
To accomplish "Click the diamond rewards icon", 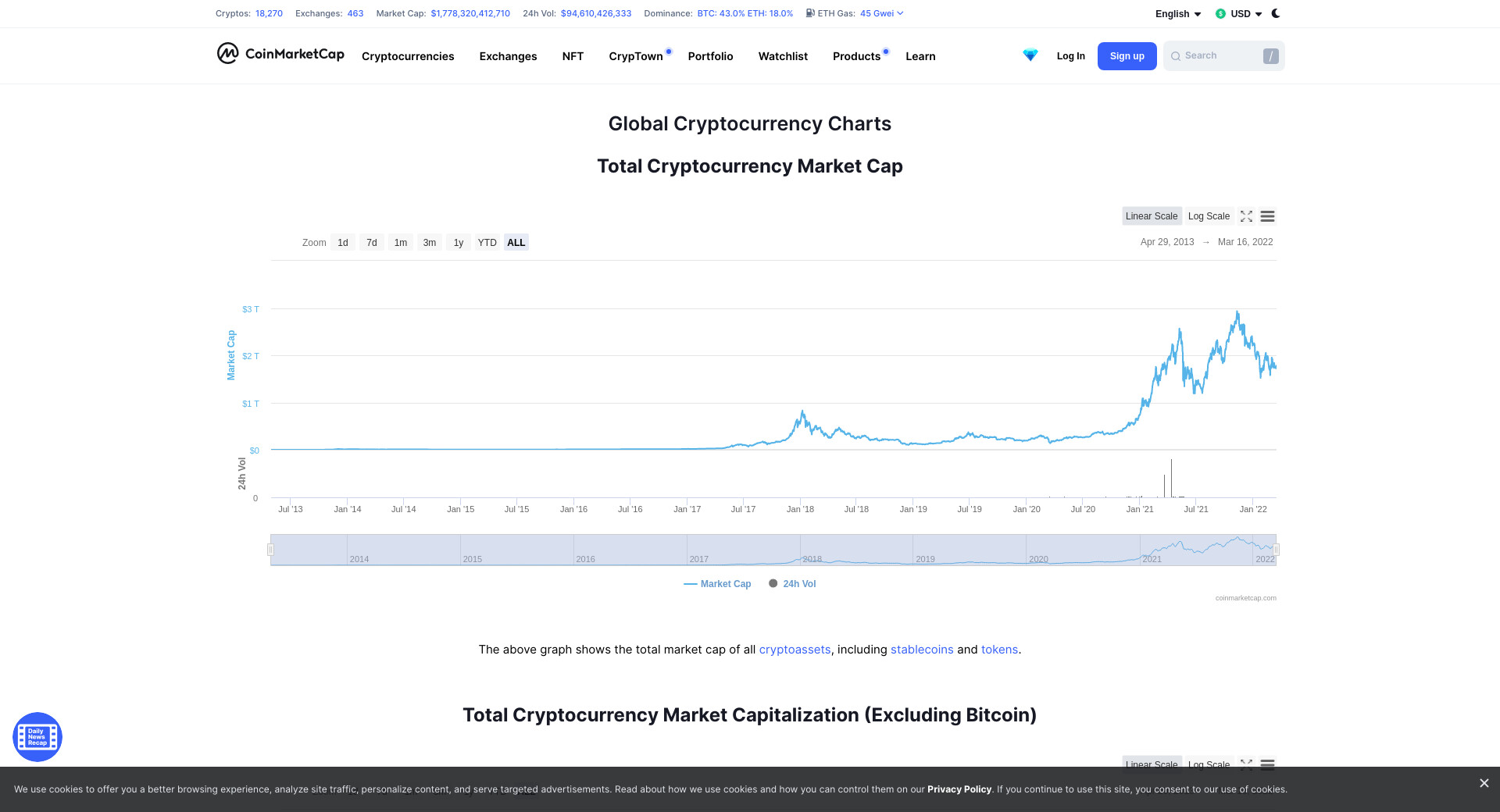I will [x=1030, y=55].
